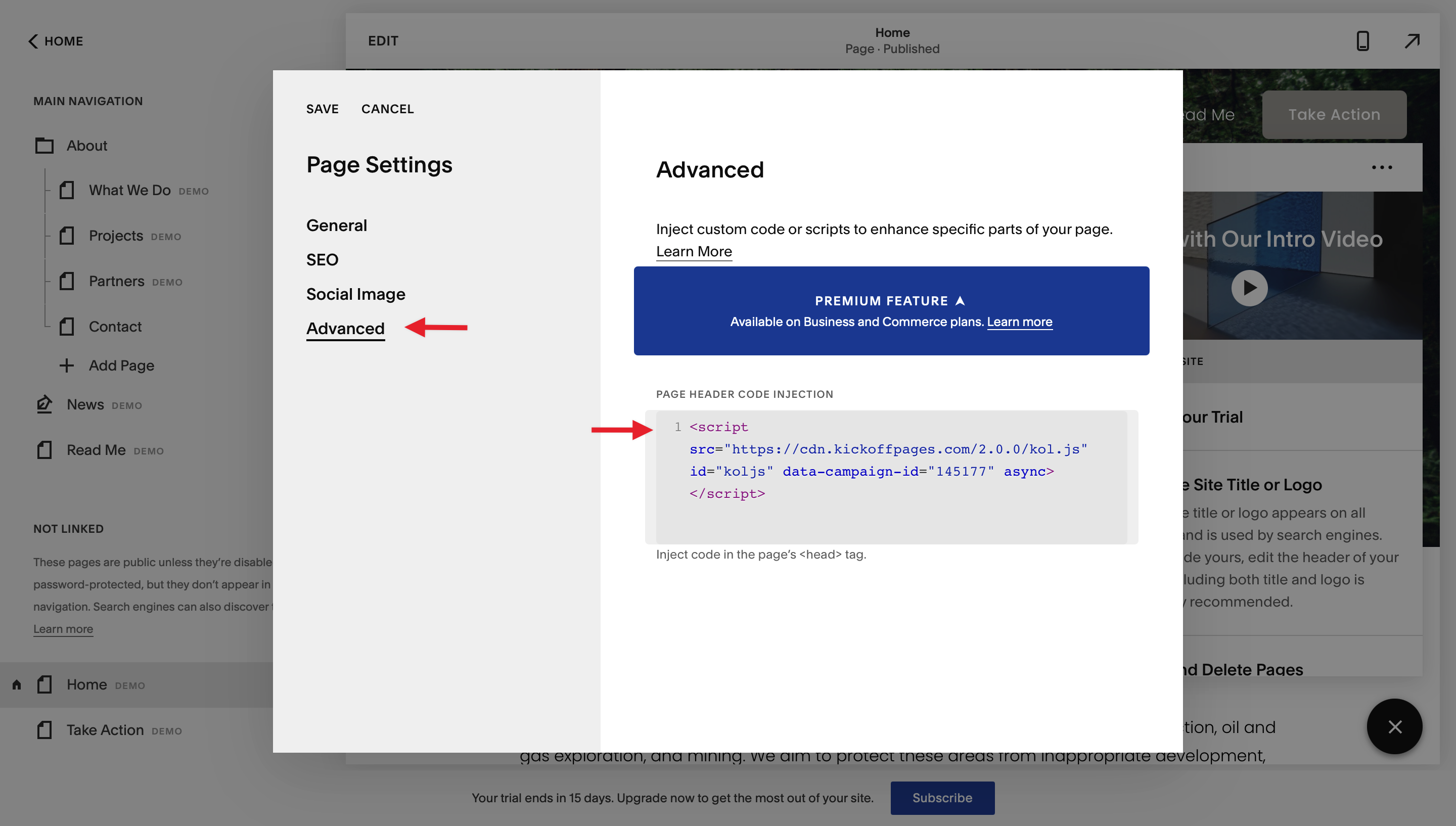Click the closing script tag in code editor

[x=727, y=493]
